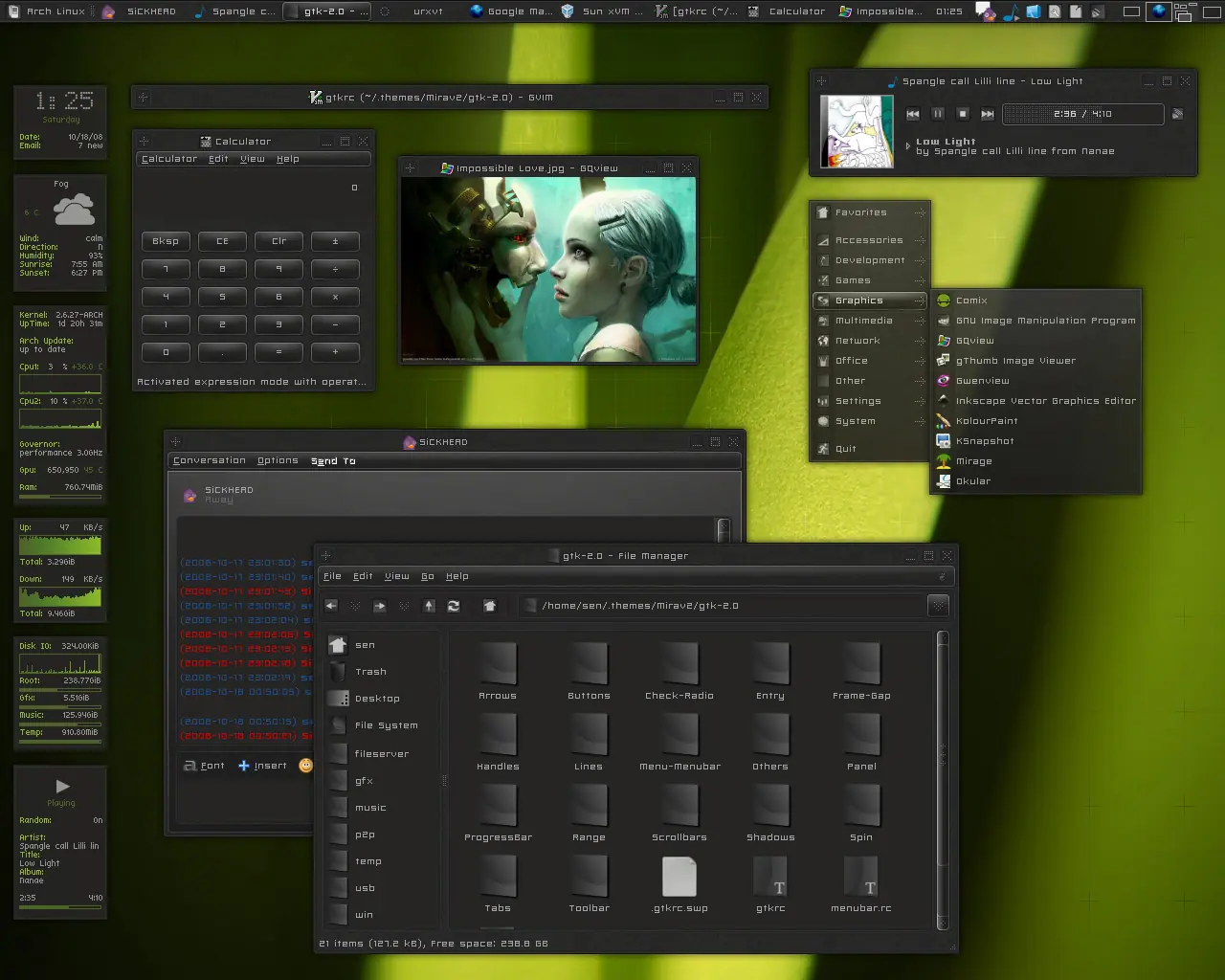The height and width of the screenshot is (980, 1225).
Task: Click the Clr button on the calculator
Action: coord(278,241)
